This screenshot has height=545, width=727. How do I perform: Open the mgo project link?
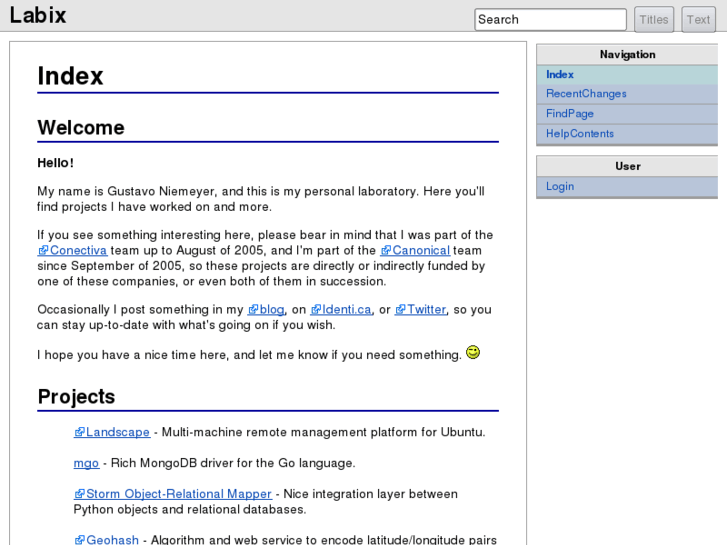point(86,464)
